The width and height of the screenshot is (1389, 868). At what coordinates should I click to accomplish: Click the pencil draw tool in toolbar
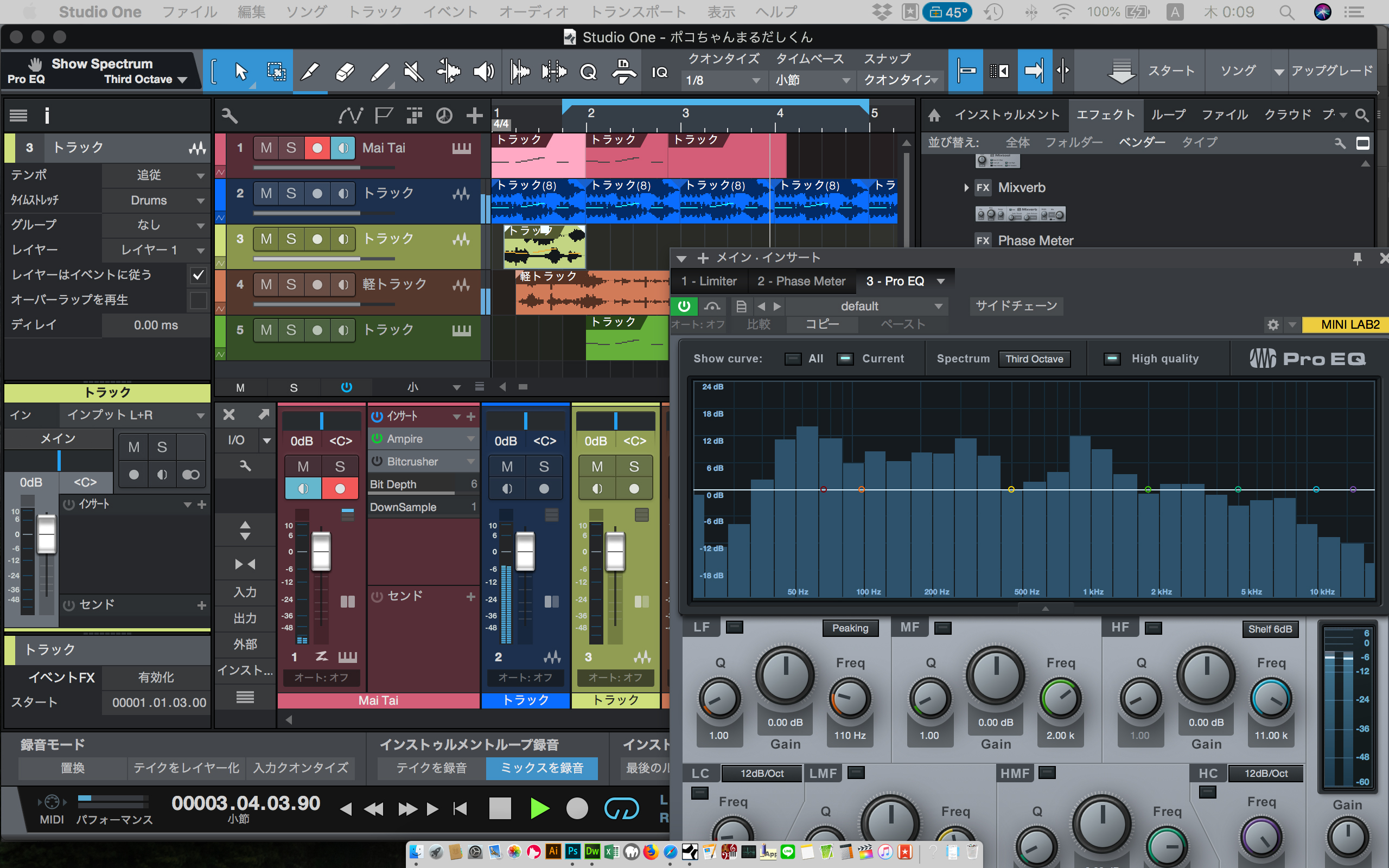310,70
